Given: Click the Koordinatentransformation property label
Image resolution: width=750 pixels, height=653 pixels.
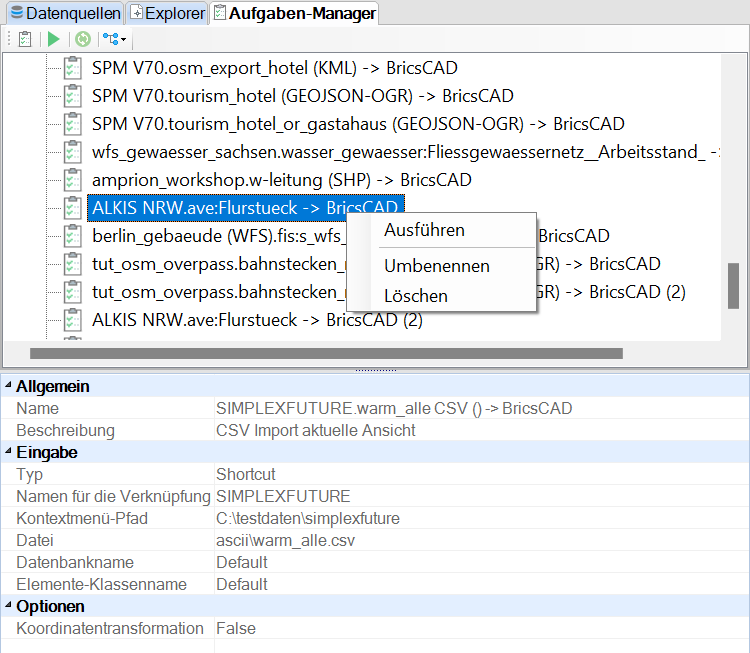Looking at the screenshot, I should pyautogui.click(x=110, y=628).
